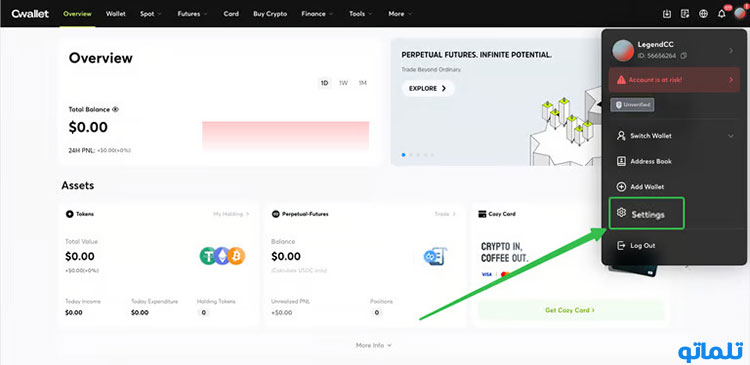Go to the Wallet tab
The height and width of the screenshot is (365, 750).
(x=115, y=14)
